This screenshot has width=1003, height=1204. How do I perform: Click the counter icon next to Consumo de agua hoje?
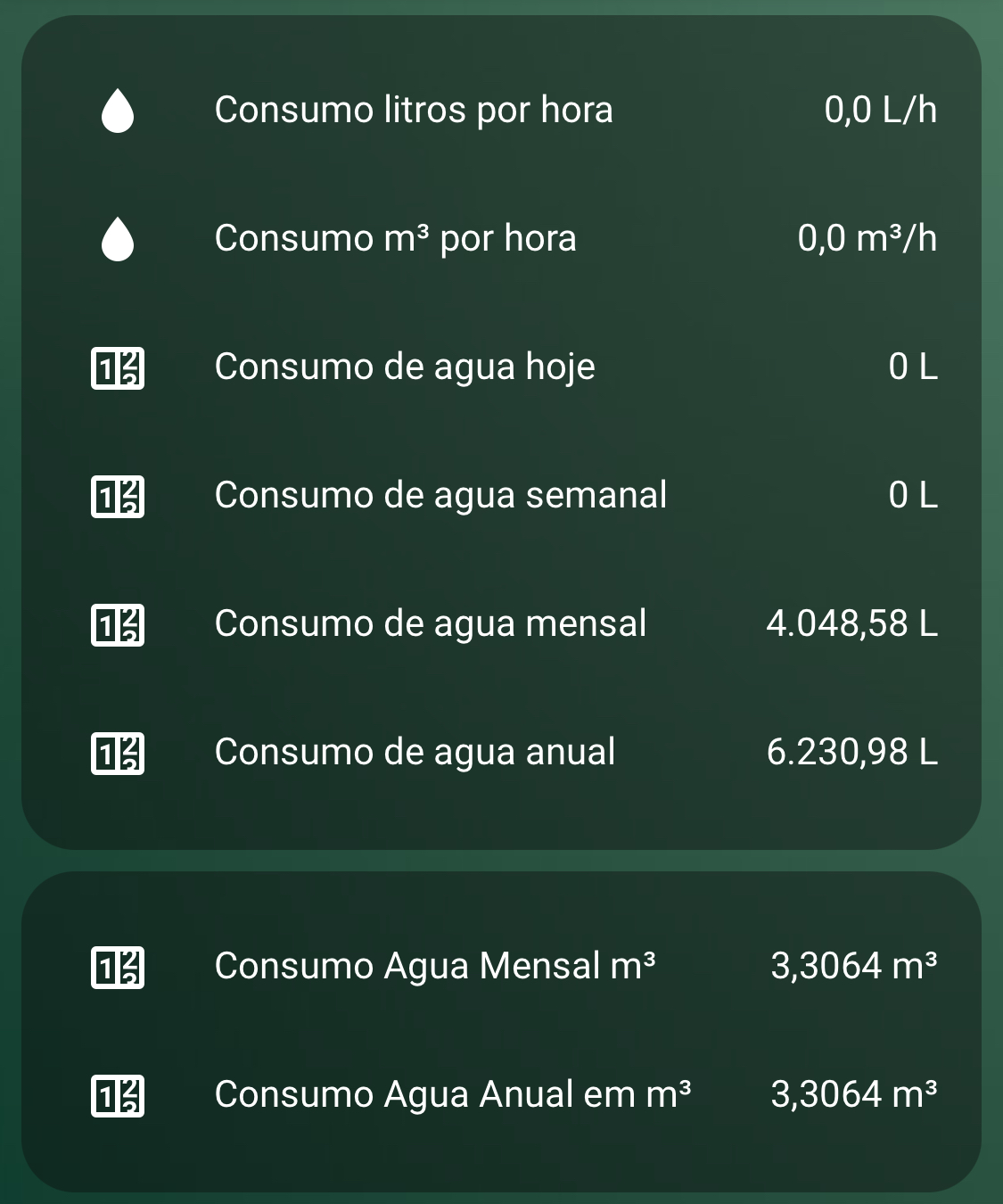tap(118, 368)
